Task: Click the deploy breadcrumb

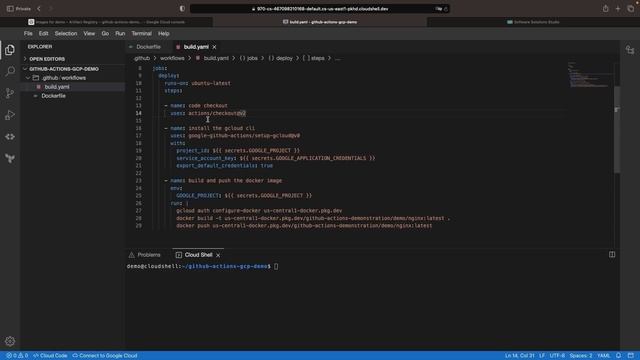Action: [x=280, y=58]
